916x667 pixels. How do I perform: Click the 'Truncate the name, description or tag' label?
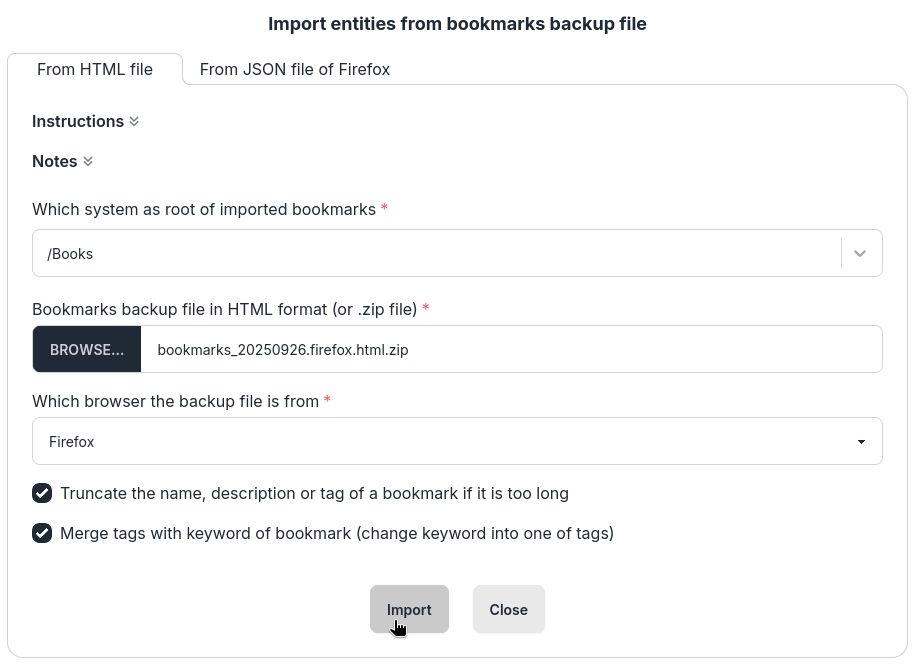click(314, 493)
